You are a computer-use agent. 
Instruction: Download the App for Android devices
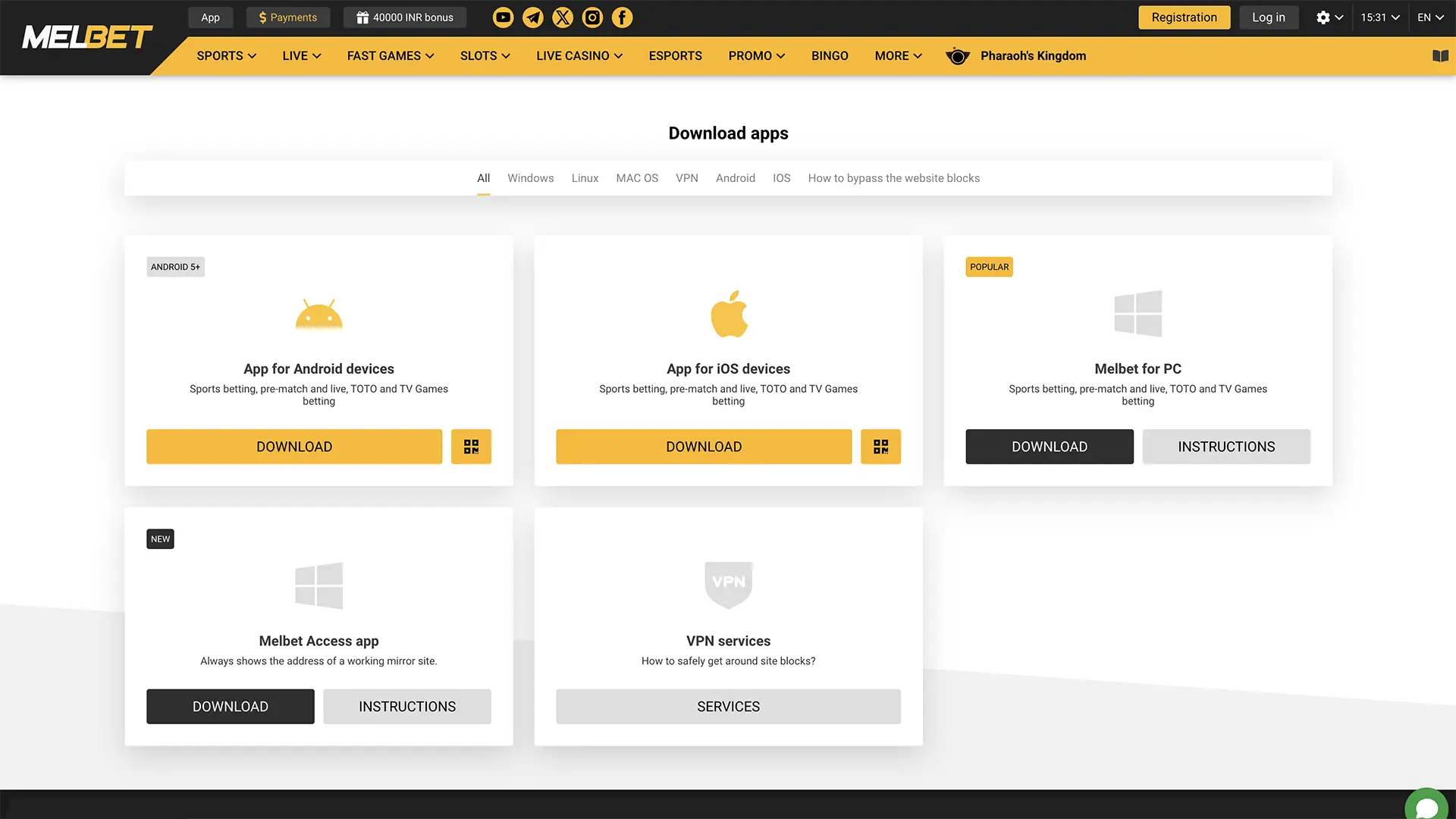click(294, 447)
